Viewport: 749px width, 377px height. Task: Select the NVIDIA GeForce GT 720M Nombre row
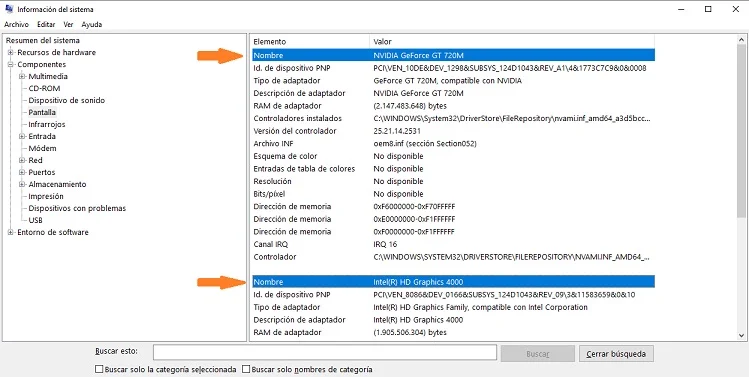[453, 55]
